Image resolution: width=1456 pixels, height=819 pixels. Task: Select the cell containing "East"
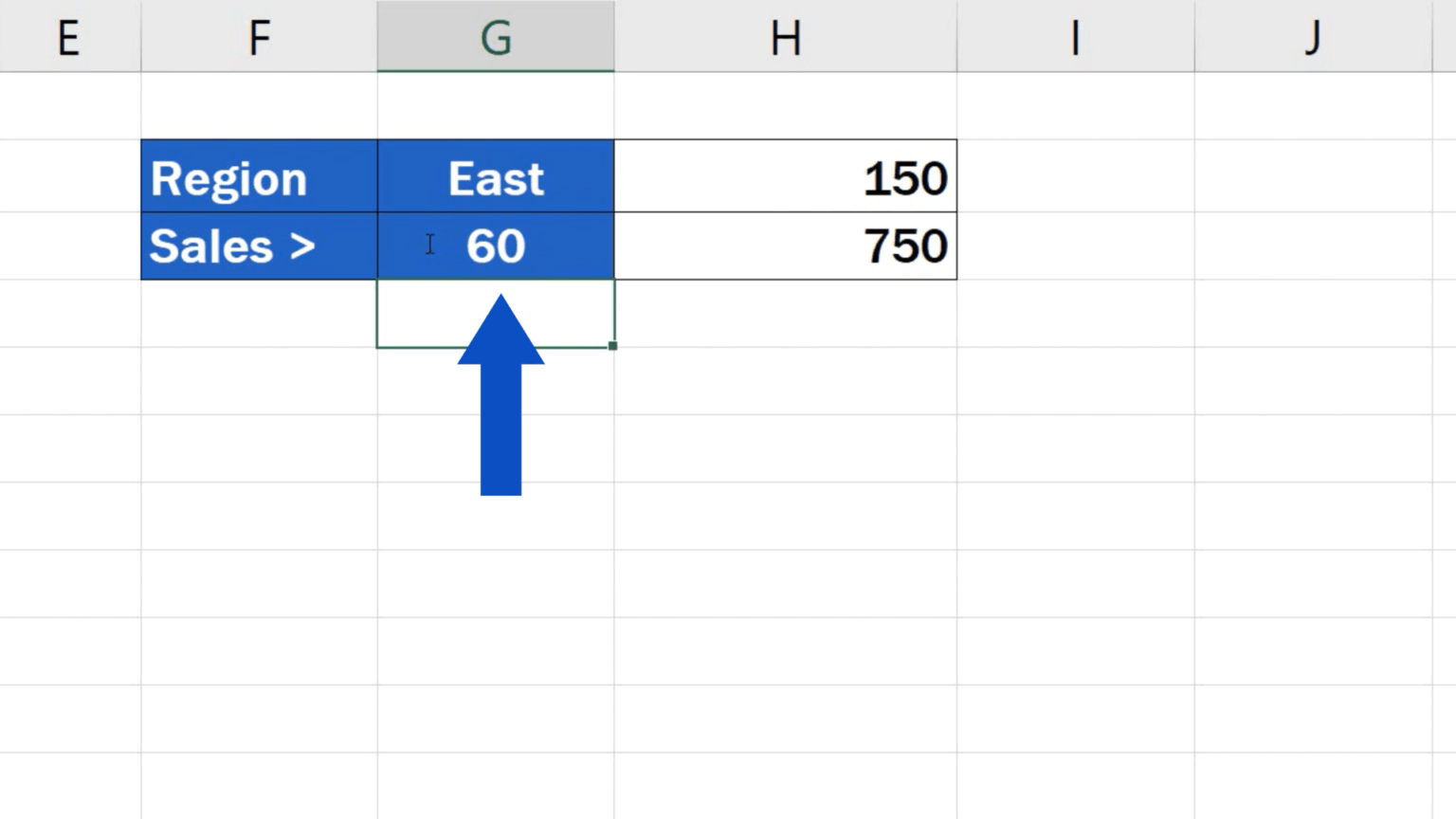[x=496, y=176]
